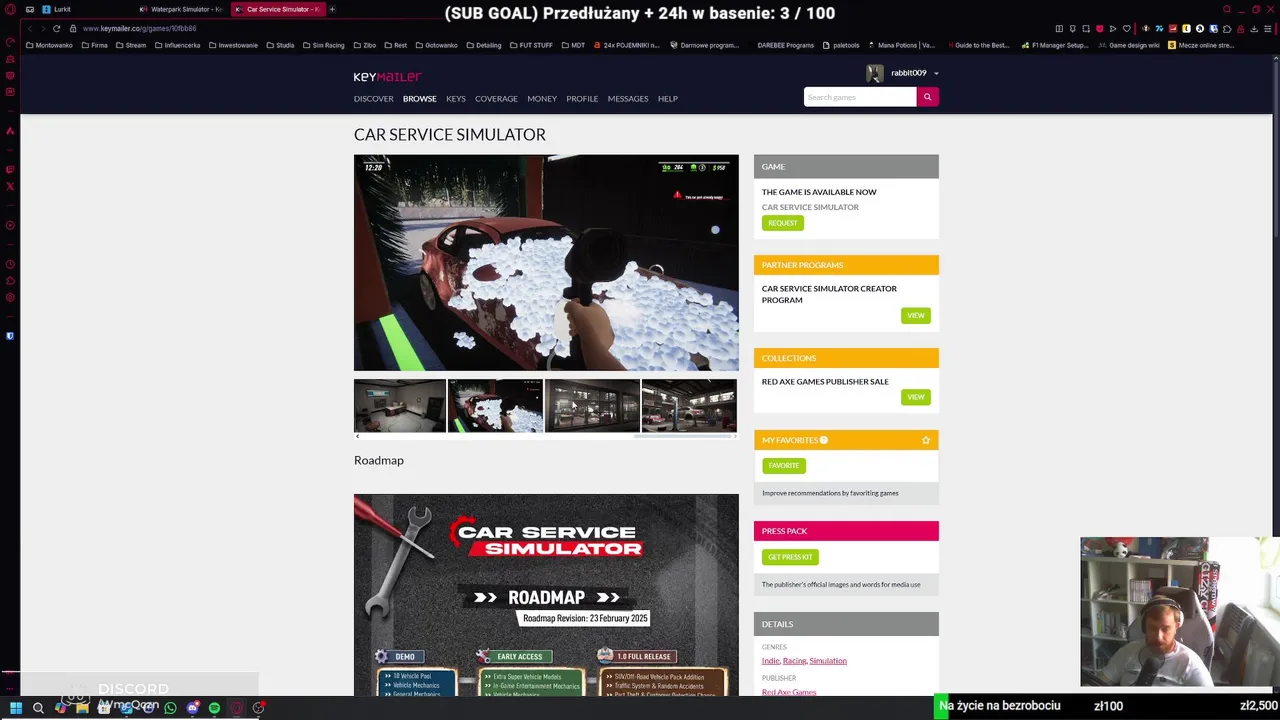Viewport: 1280px width, 720px height.
Task: Open the Detailing bookmarks folder
Action: click(483, 45)
